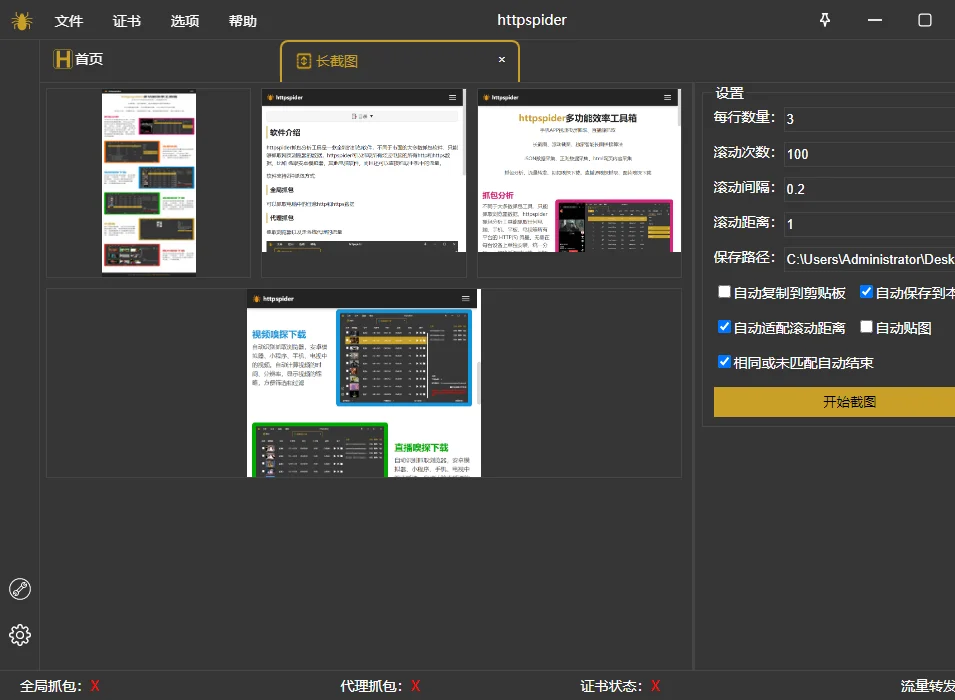
Task: Click the hamburger menu in 视频嗅探下载 thumbnail
Action: click(x=466, y=299)
